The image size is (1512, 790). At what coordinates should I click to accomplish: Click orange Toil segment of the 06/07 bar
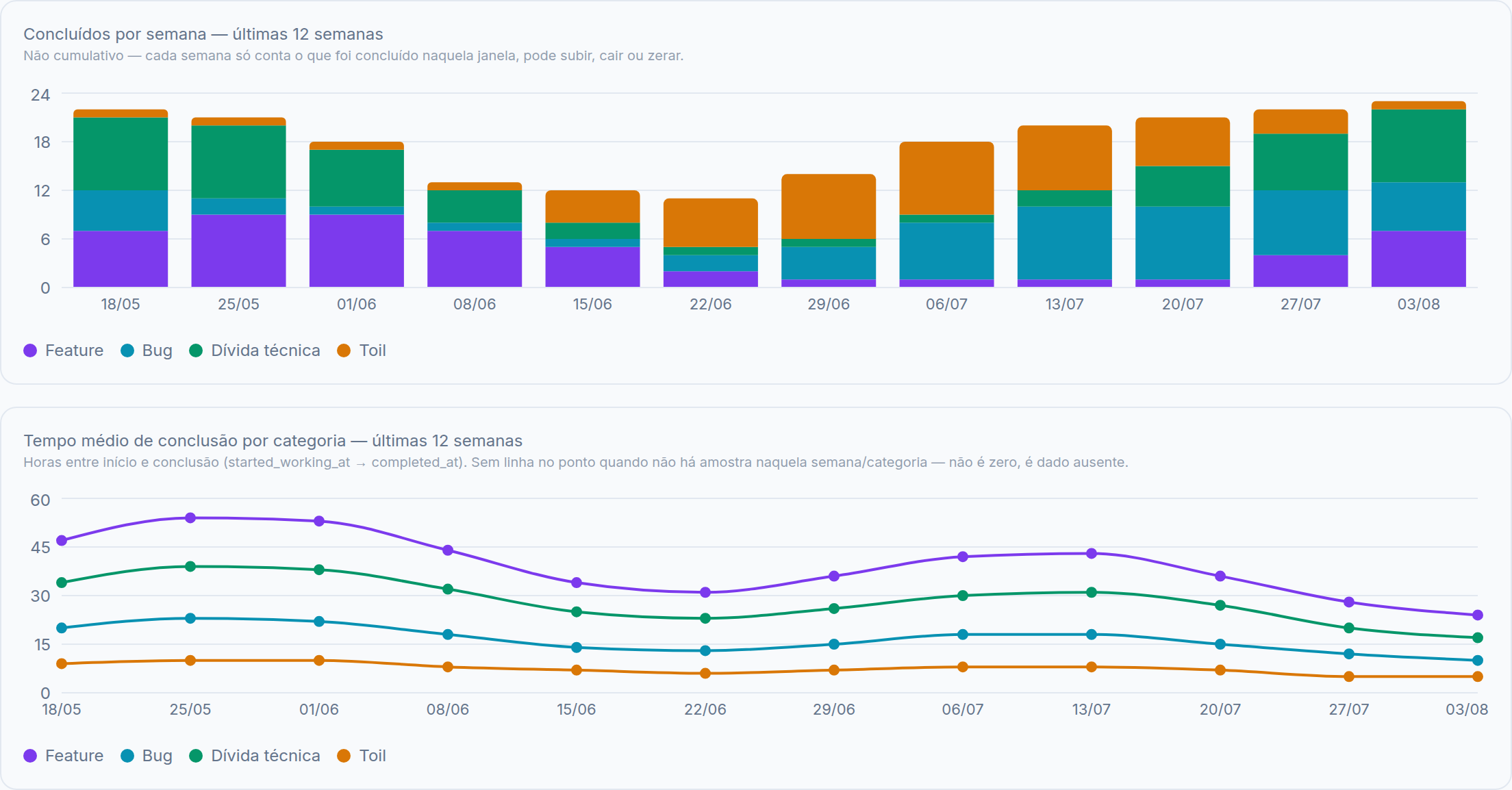tap(946, 178)
